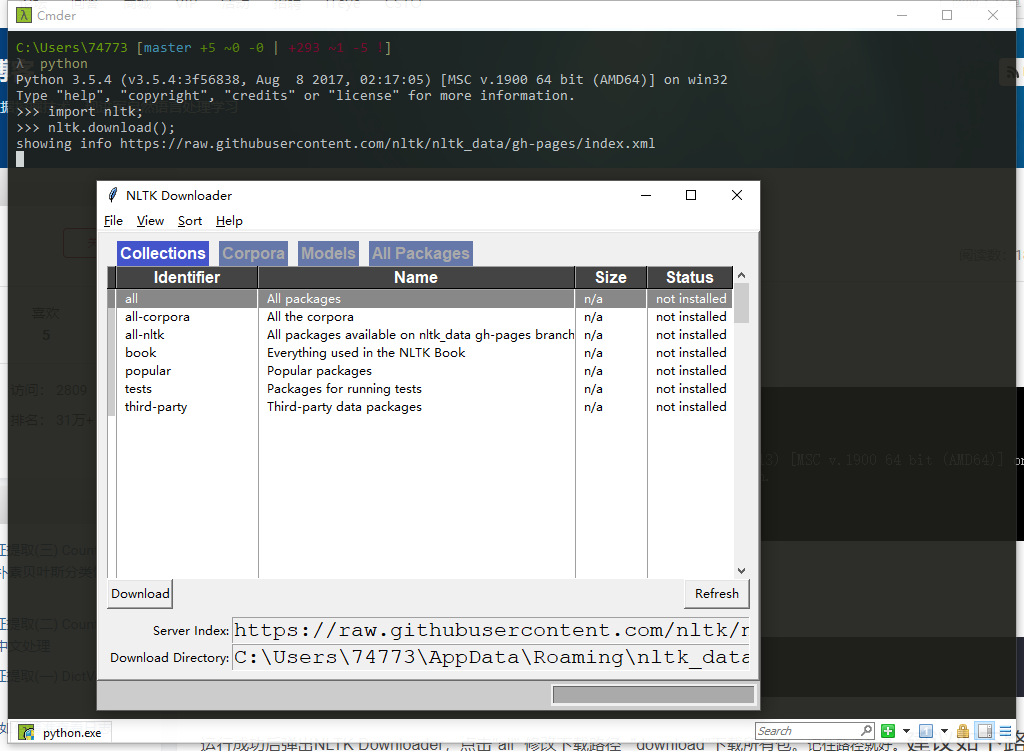This screenshot has height=751, width=1024.
Task: Click the Refresh button
Action: click(716, 594)
